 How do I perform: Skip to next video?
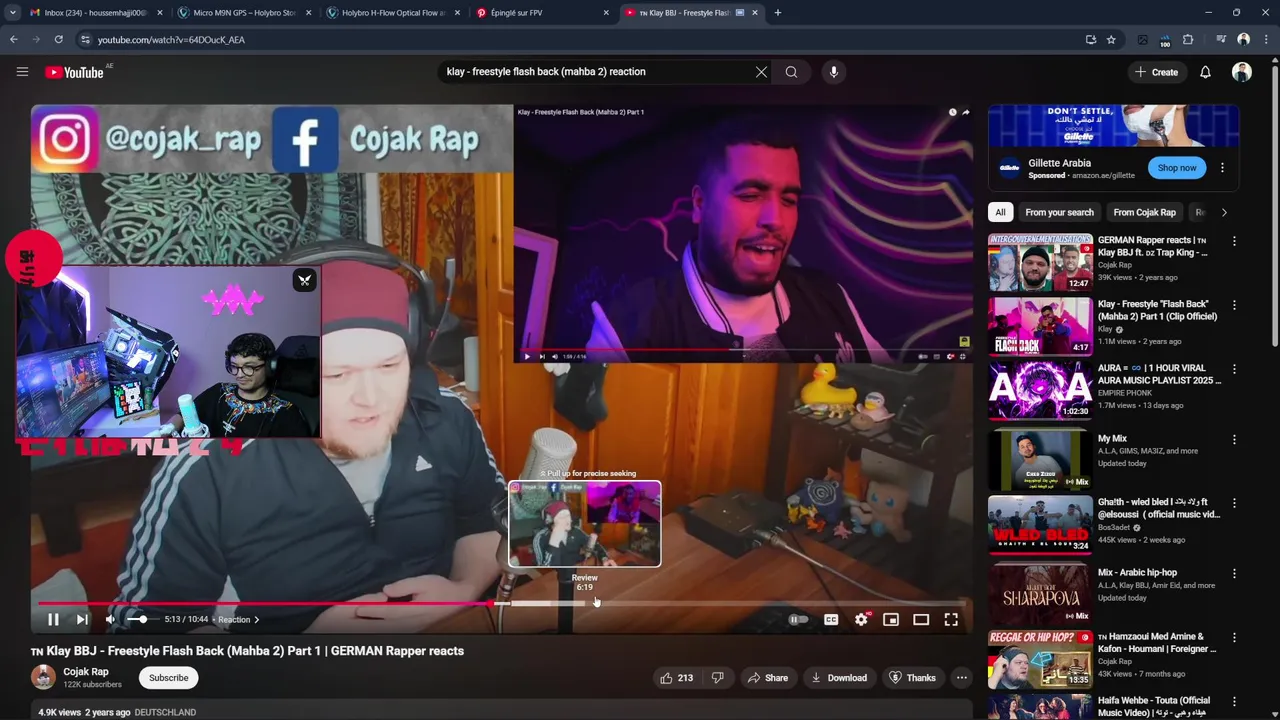[82, 619]
